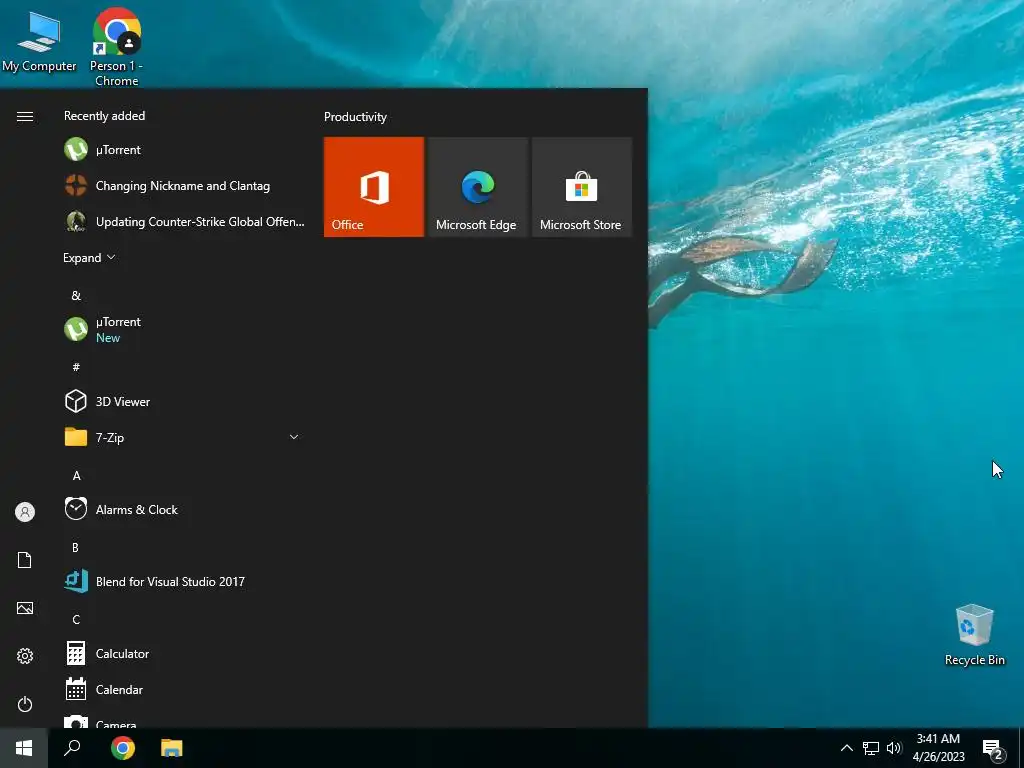Viewport: 1024px width, 768px height.
Task: Open the Calendar app
Action: [x=183, y=689]
